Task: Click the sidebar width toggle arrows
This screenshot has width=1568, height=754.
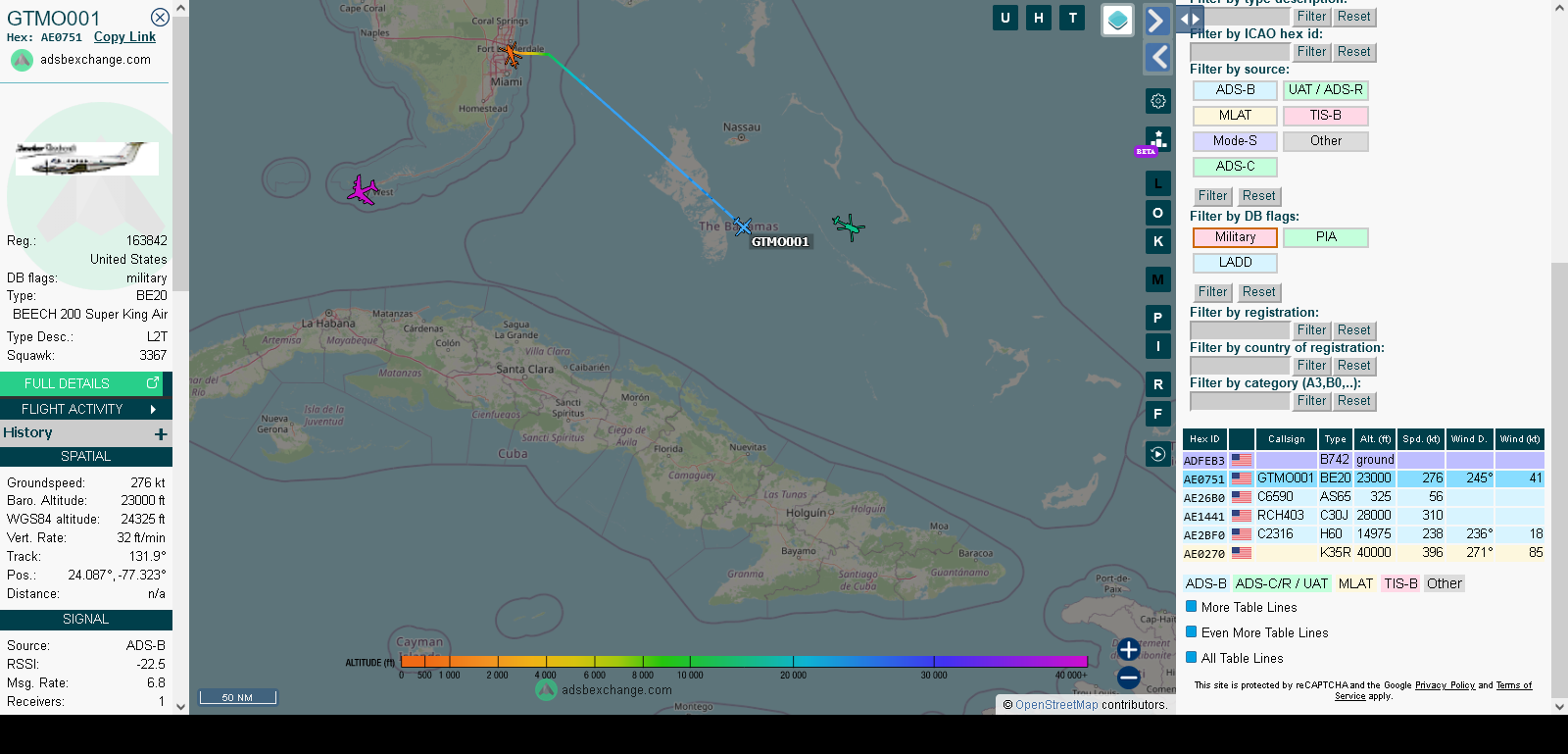Action: point(1190,19)
